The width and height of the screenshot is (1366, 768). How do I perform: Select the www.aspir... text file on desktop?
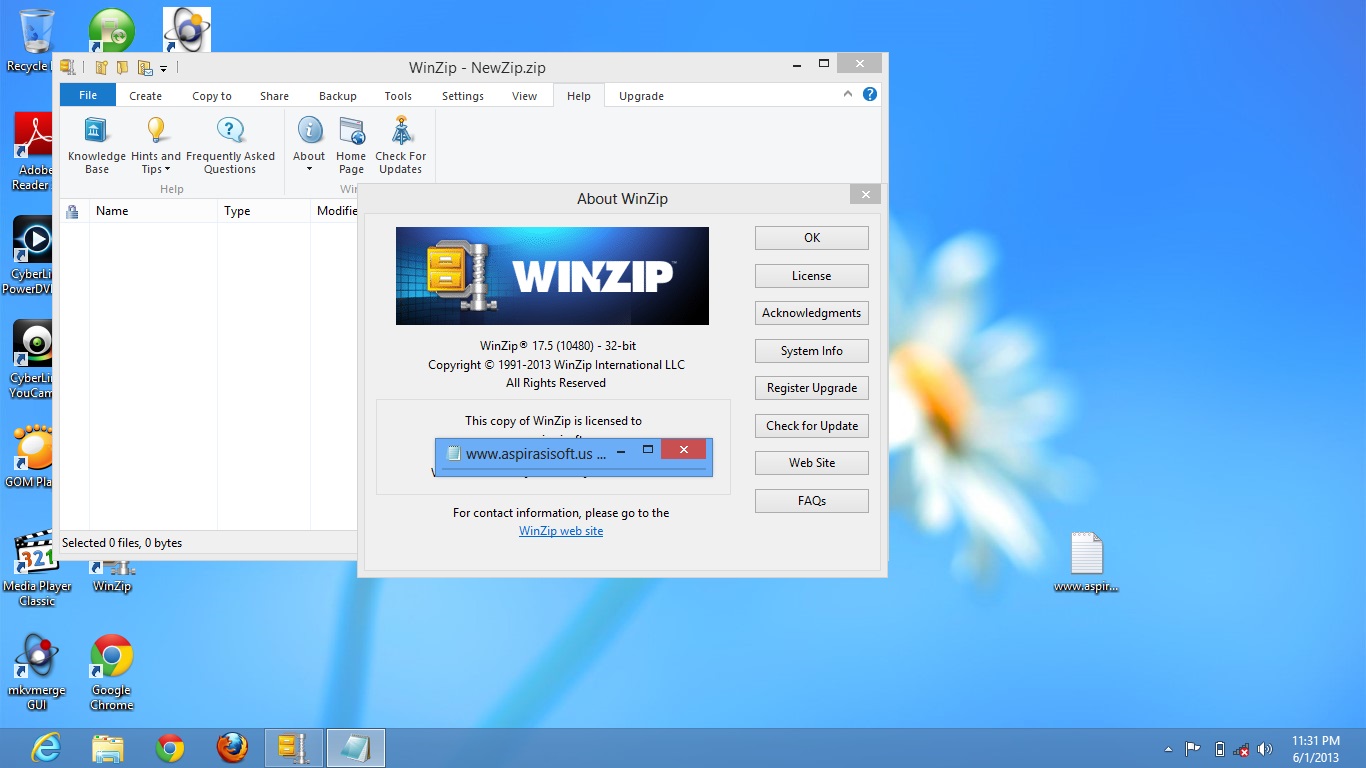click(1086, 563)
